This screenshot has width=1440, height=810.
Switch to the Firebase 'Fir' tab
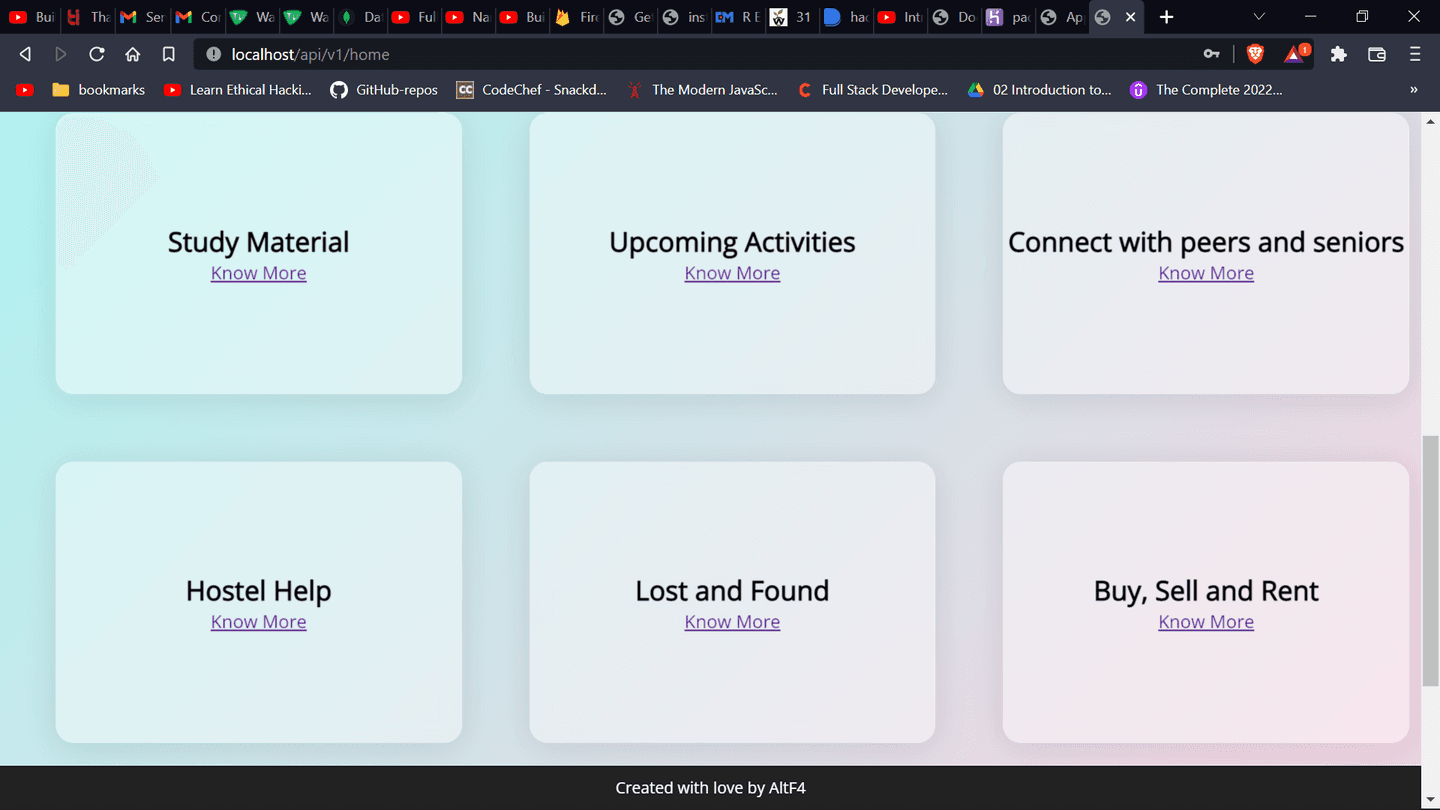(577, 17)
